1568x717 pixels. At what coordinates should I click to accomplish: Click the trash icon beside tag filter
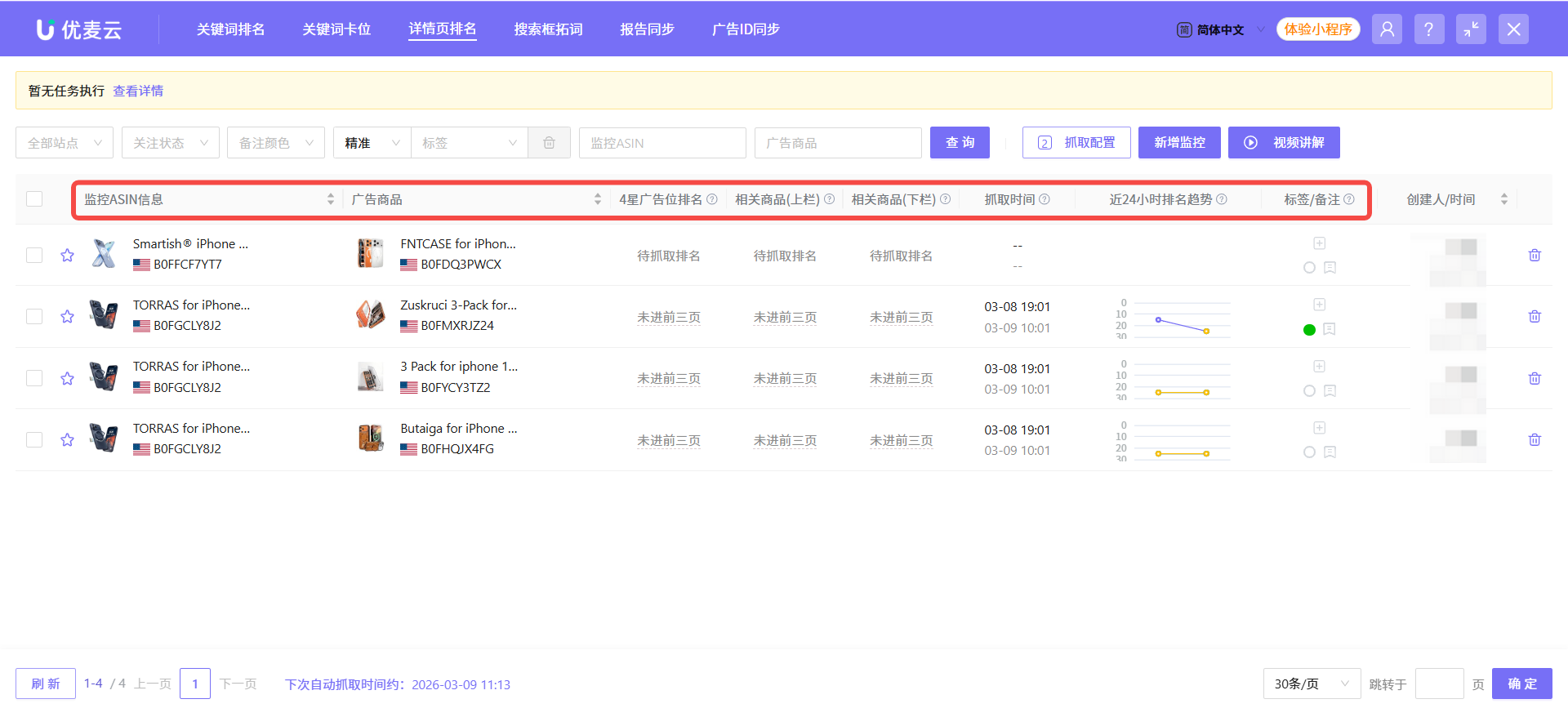[549, 143]
